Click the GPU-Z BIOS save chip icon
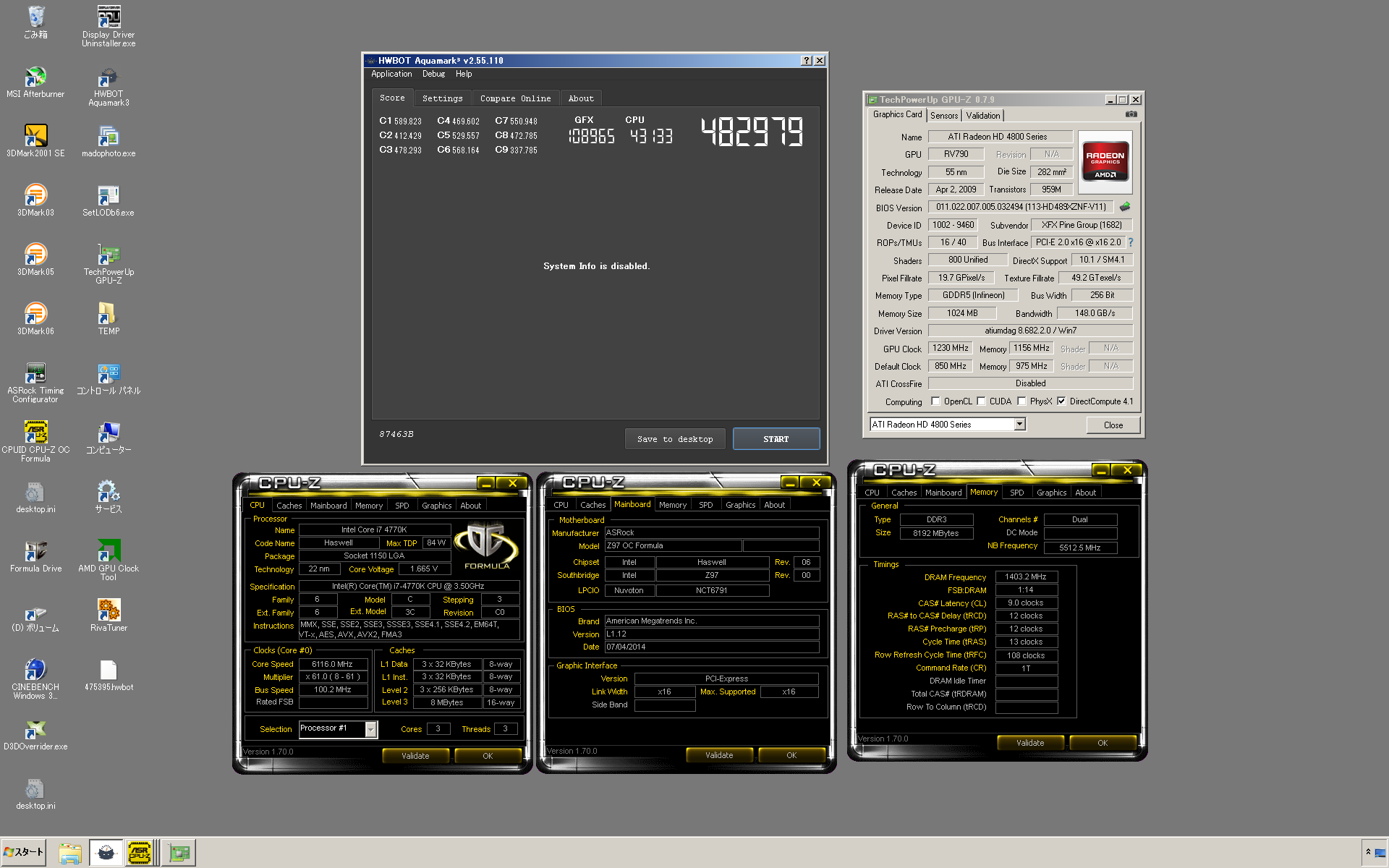The image size is (1389, 868). point(1125,207)
